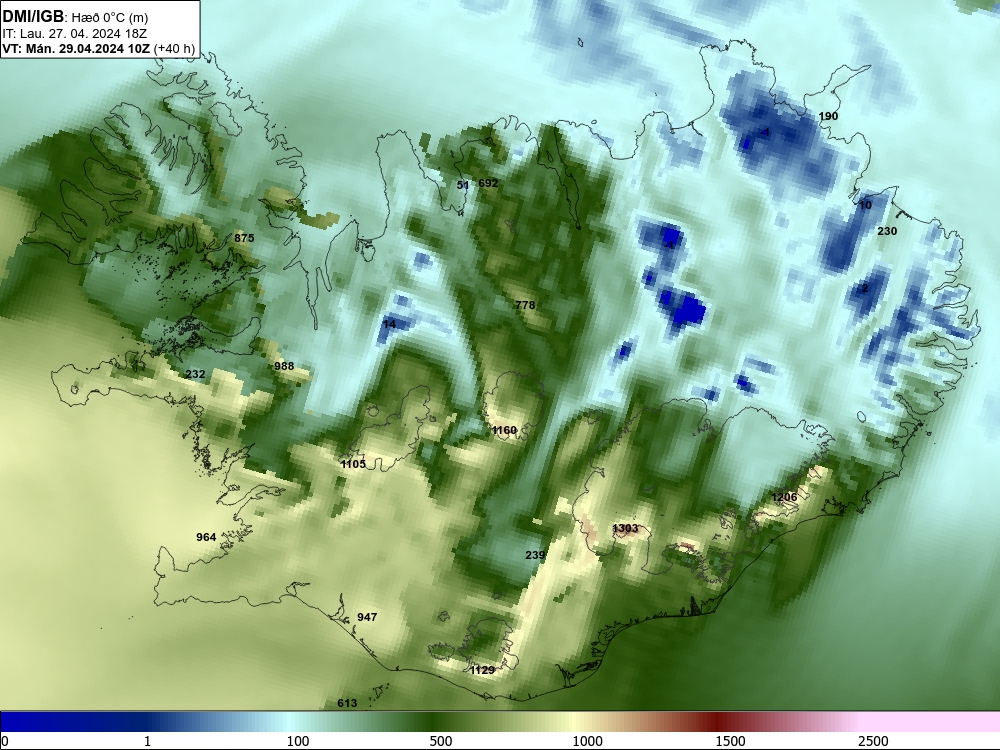Select the VT line 'Mán. 29.04.2024 10Z'
This screenshot has height=750, width=1000.
(88, 49)
